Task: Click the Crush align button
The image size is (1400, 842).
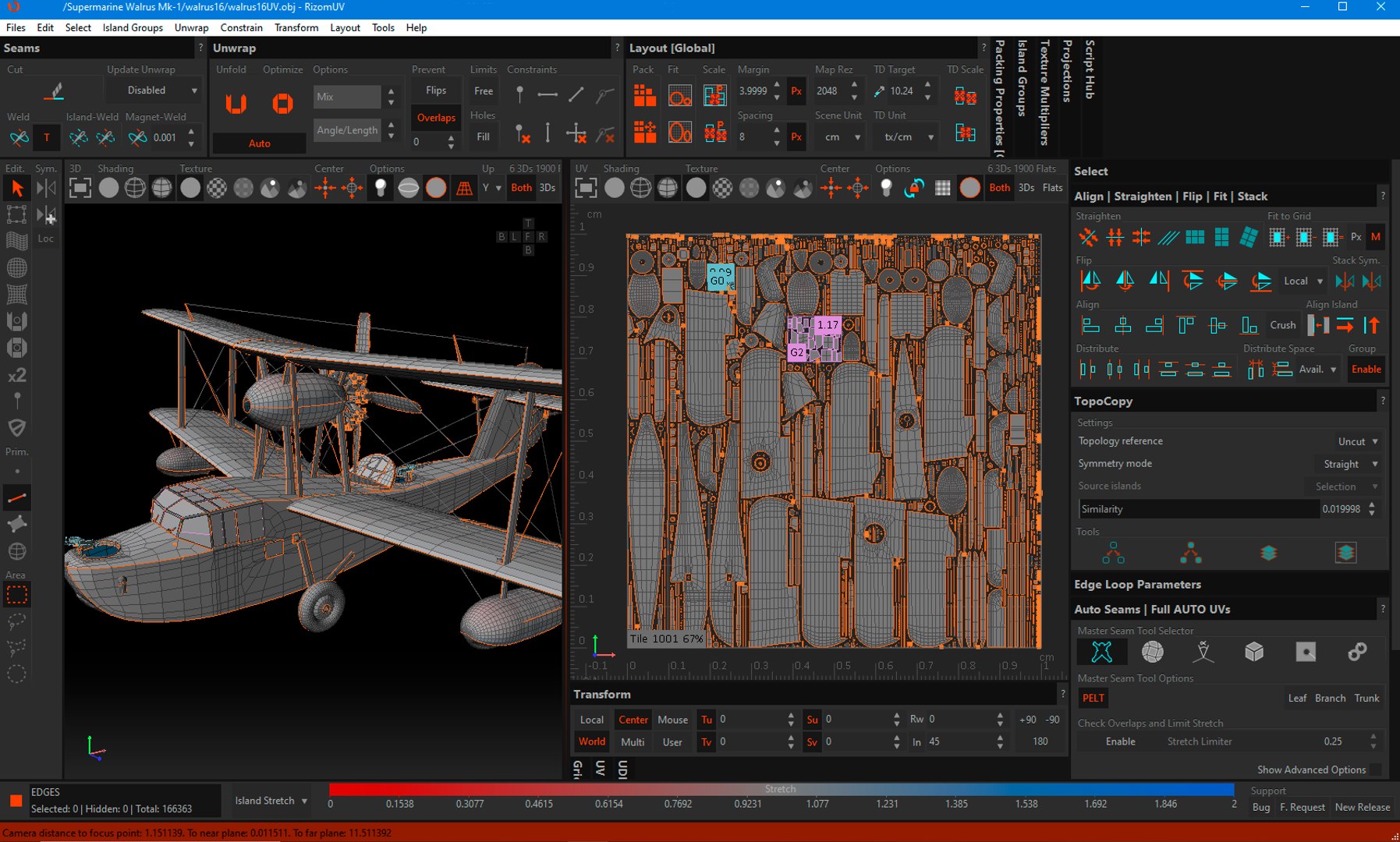Action: pos(1282,325)
